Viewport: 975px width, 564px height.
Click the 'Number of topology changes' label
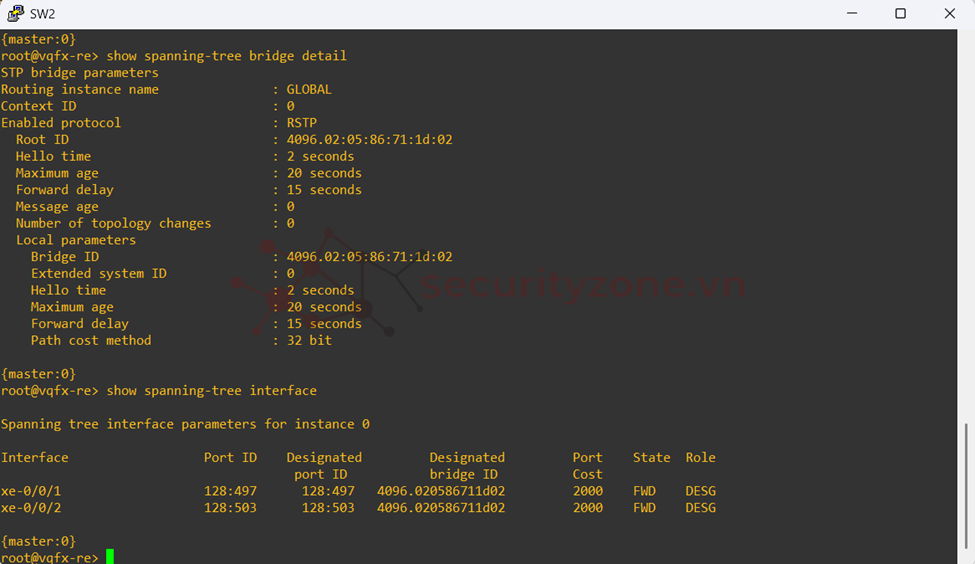[113, 223]
